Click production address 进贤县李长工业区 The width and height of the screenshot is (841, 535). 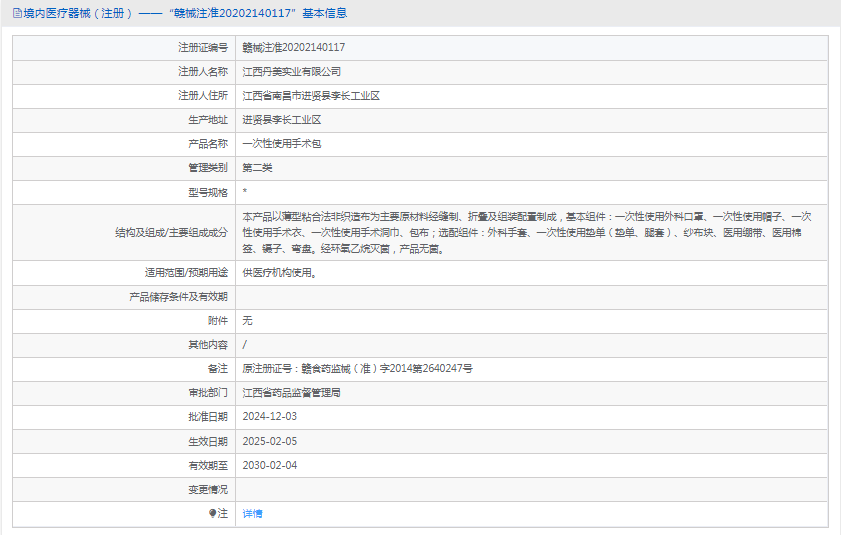pos(282,120)
